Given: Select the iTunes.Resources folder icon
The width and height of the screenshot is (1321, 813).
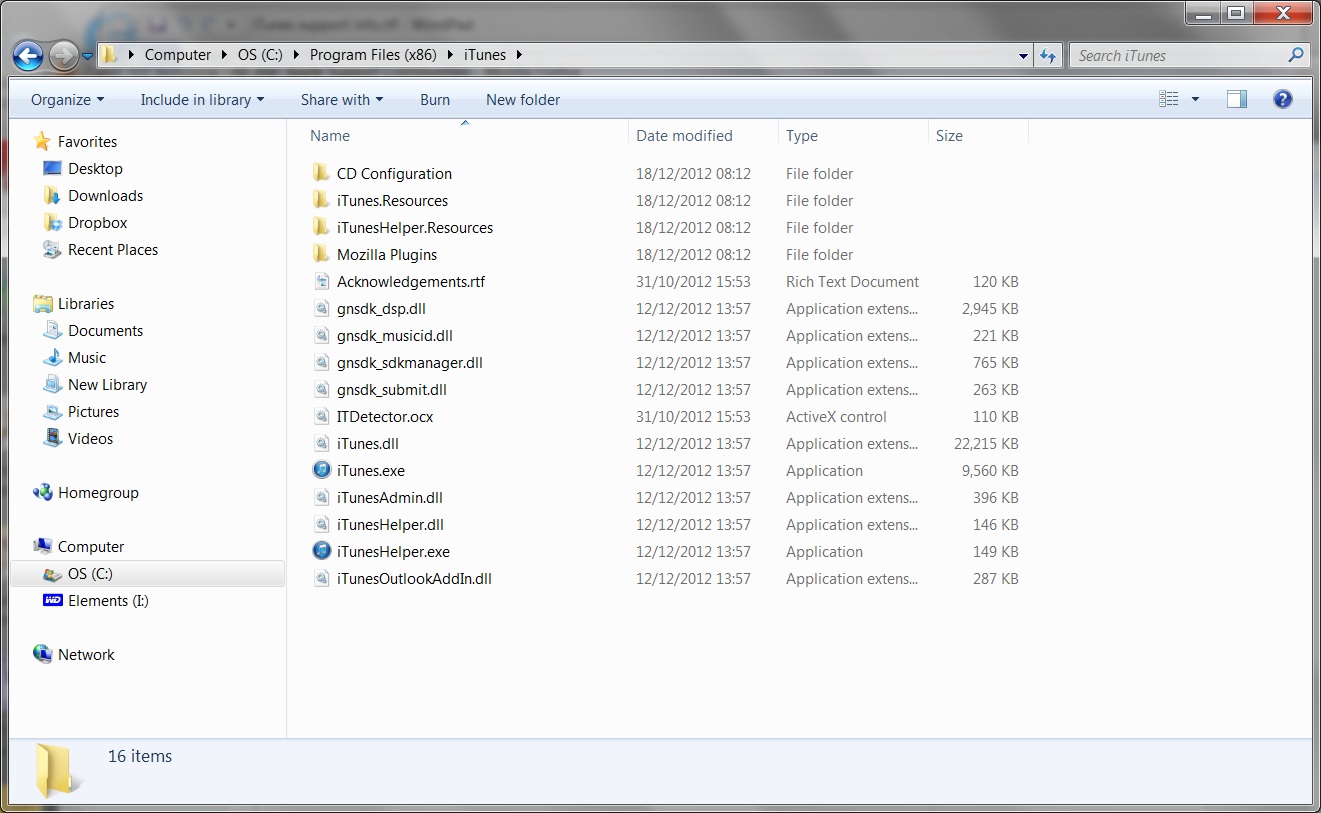Looking at the screenshot, I should pyautogui.click(x=321, y=200).
